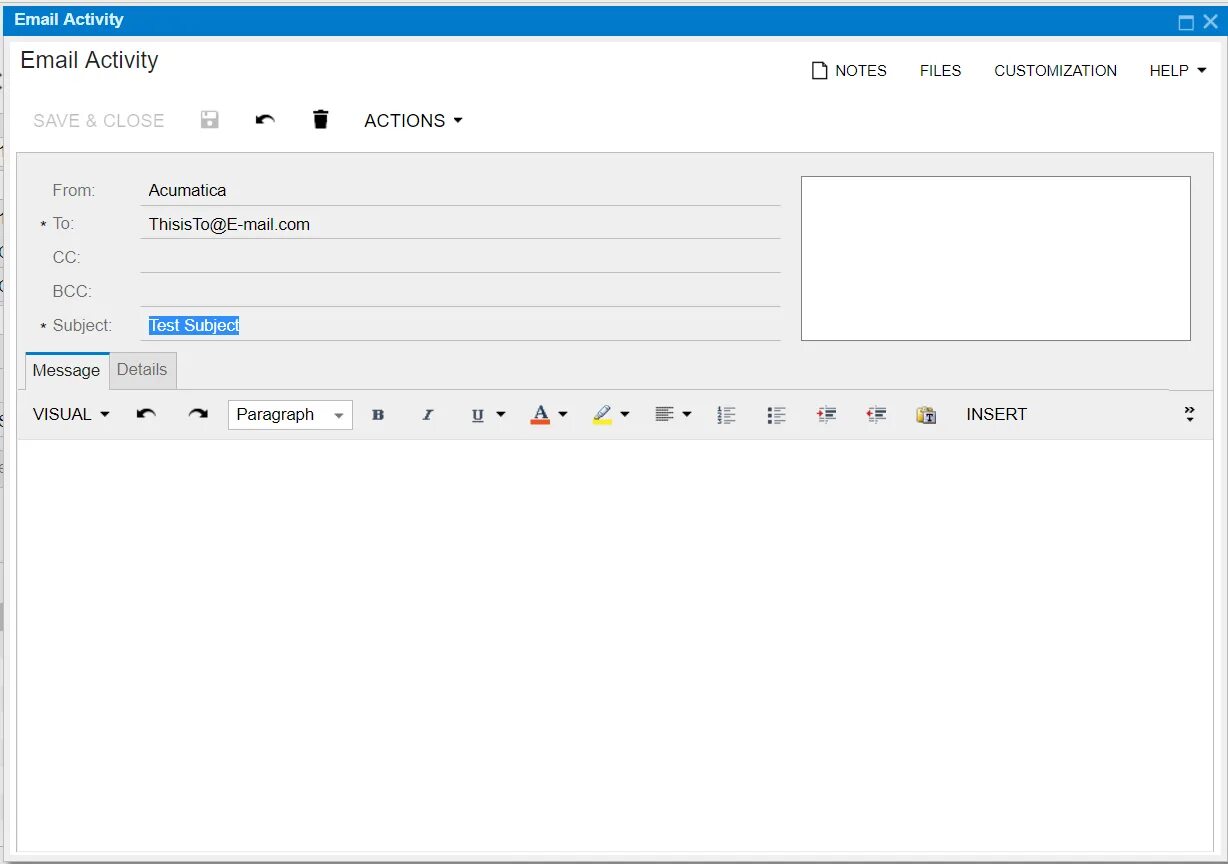Open the Actions dropdown menu
This screenshot has width=1228, height=866.
click(413, 120)
